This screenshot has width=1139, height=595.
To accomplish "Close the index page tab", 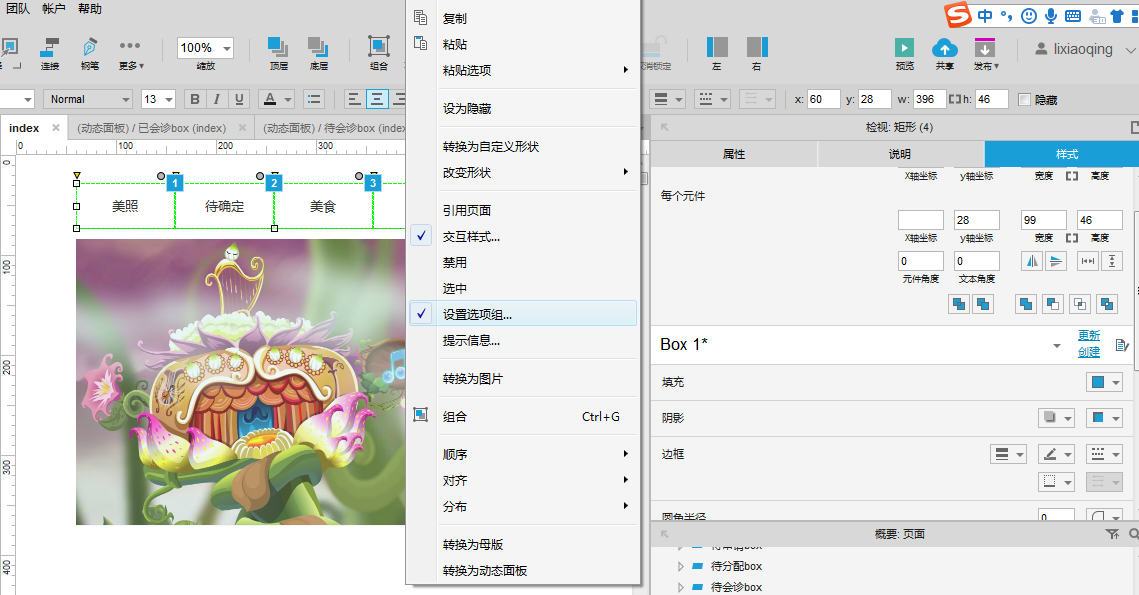I will click(x=56, y=128).
